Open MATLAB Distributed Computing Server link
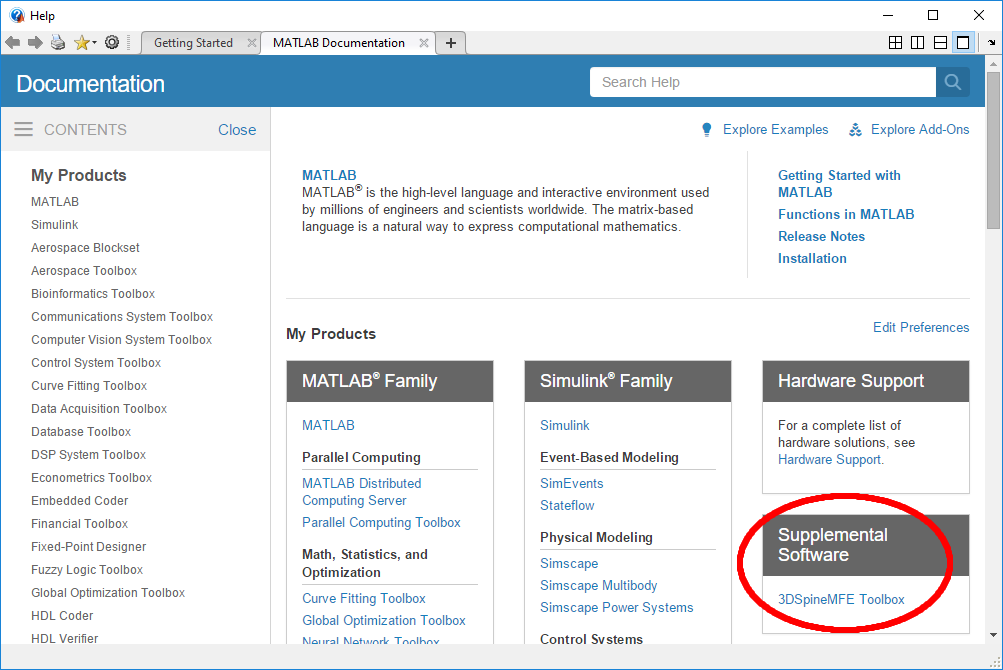Viewport: 1003px width, 670px height. [x=361, y=491]
